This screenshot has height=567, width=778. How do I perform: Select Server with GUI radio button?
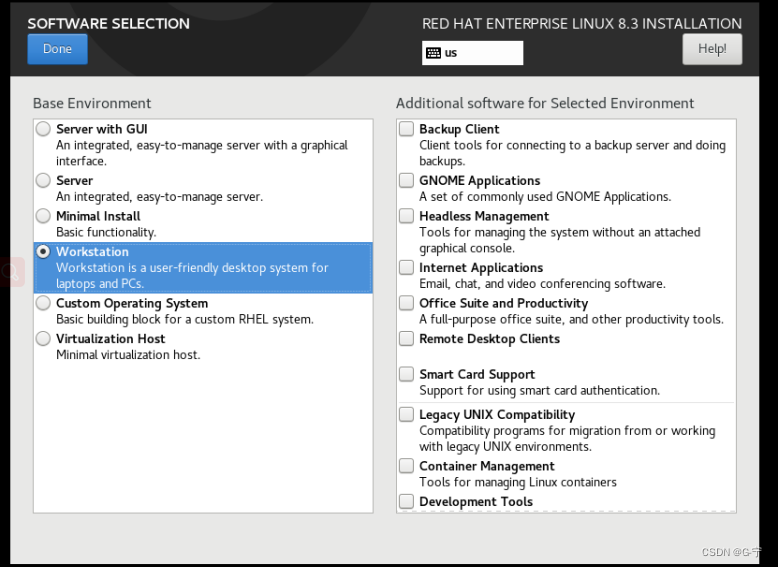[x=43, y=129]
